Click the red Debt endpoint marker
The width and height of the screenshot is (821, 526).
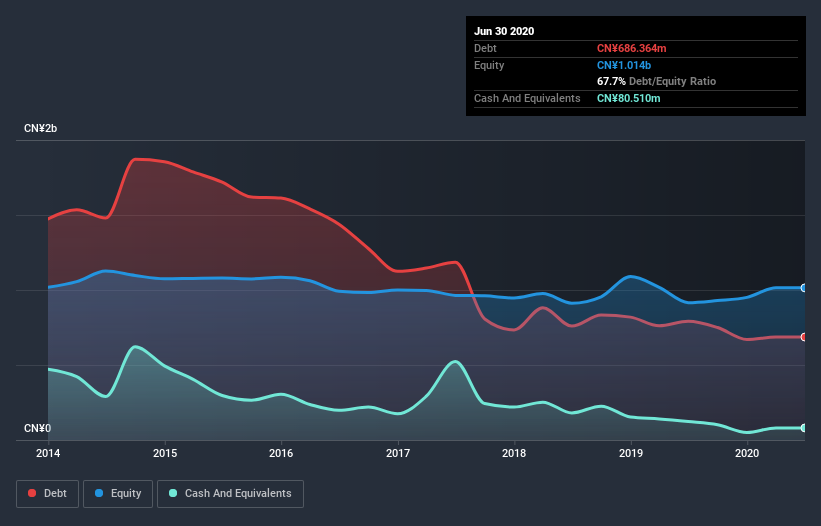(x=804, y=337)
